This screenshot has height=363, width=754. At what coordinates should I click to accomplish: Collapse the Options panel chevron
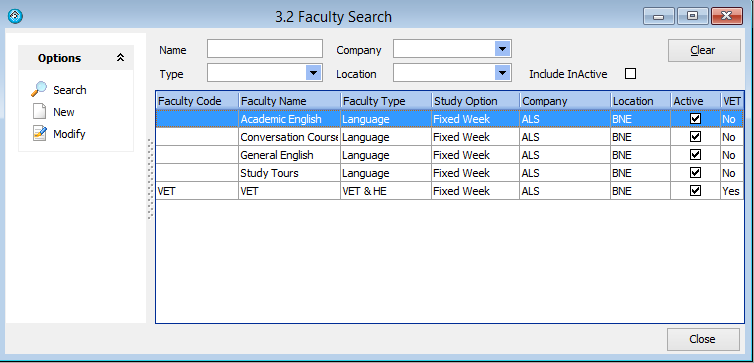click(x=120, y=58)
